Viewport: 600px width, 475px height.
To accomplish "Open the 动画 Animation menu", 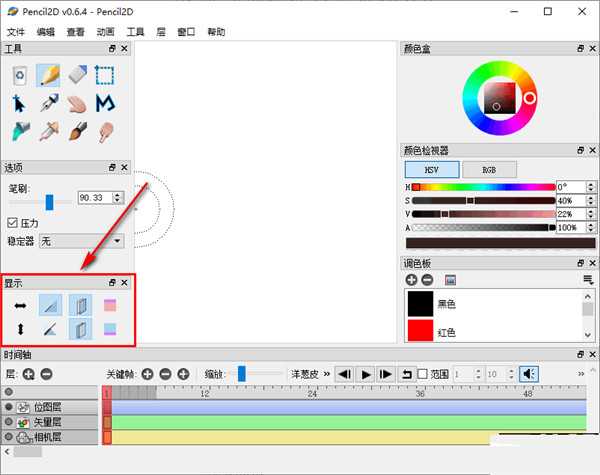I will (x=105, y=32).
